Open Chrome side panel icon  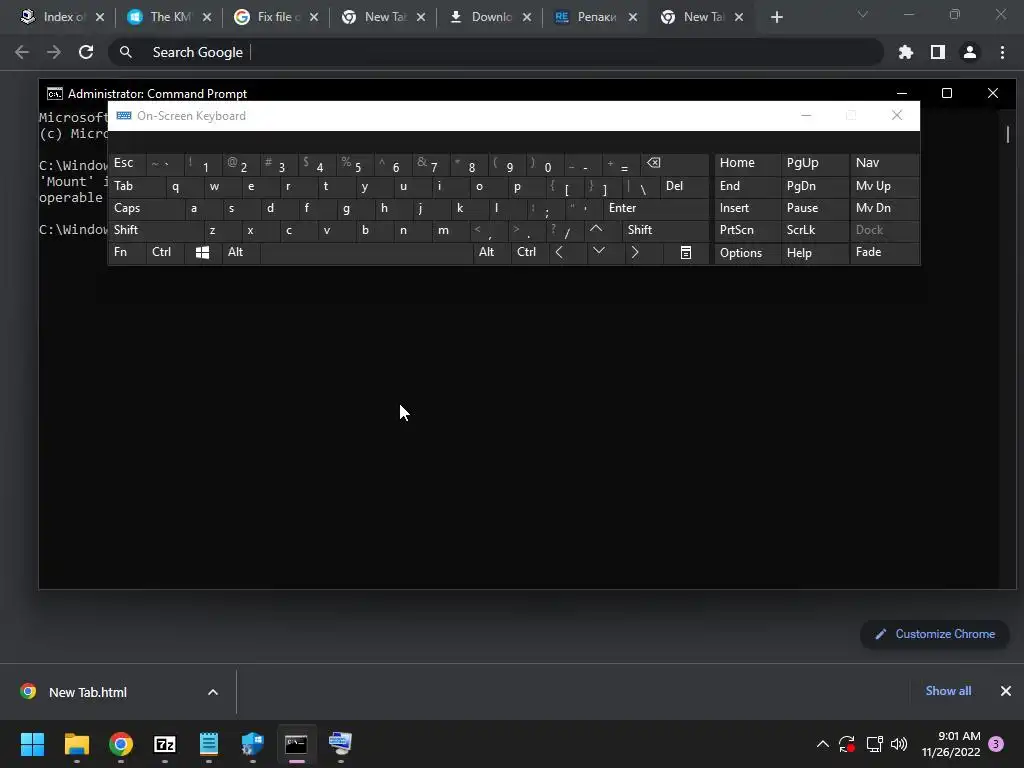(x=938, y=52)
